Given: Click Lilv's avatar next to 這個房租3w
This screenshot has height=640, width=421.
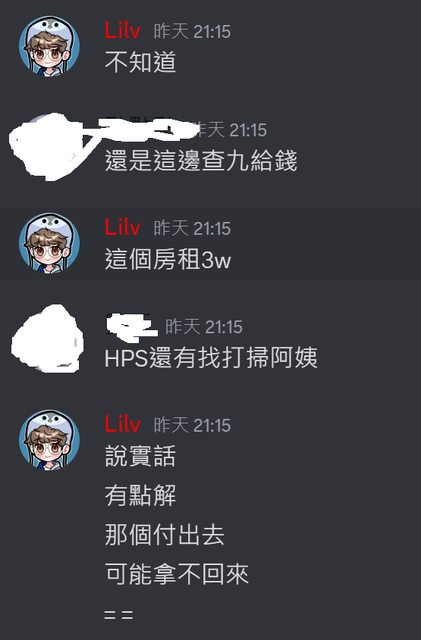Looking at the screenshot, I should point(49,243).
